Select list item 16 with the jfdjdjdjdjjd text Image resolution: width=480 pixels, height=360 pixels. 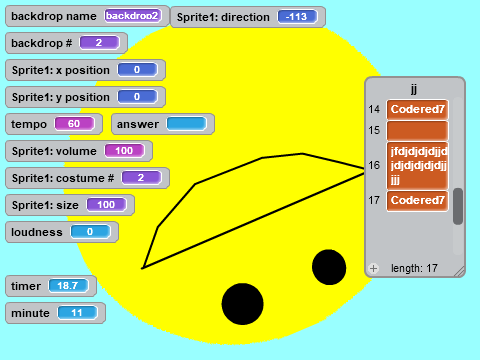417,166
